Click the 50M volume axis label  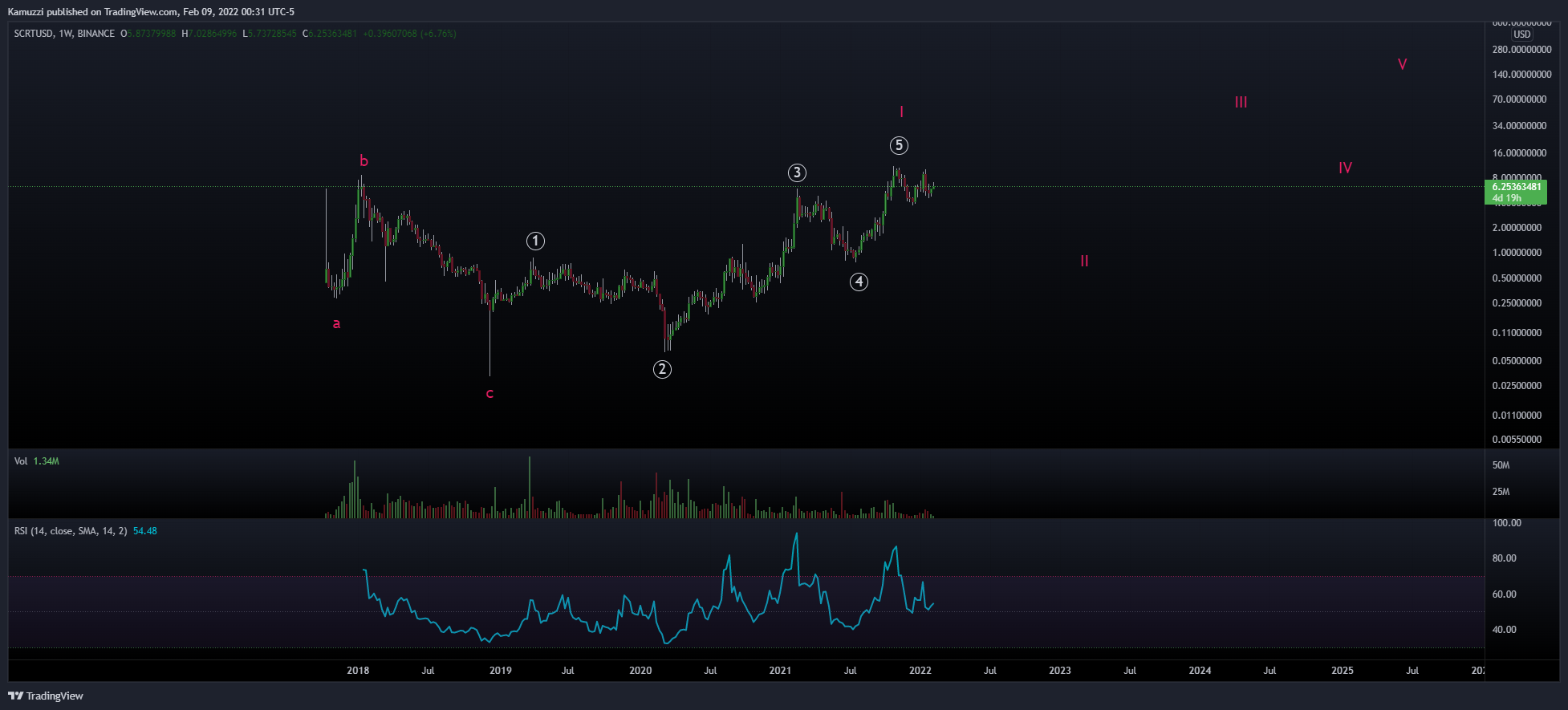pyautogui.click(x=1501, y=465)
